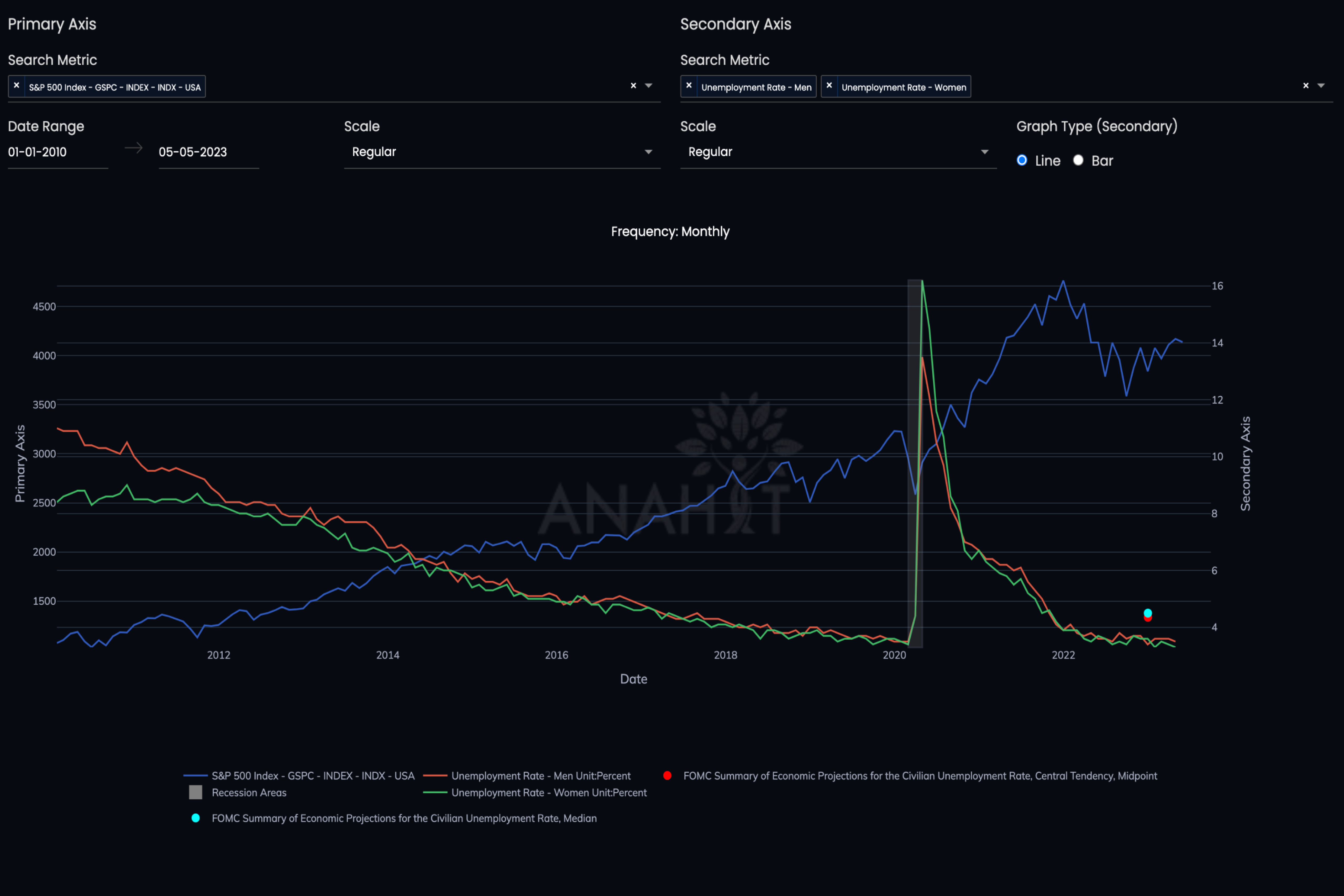
Task: Remove the S&P 500 Index metric chip
Action: click(x=16, y=86)
